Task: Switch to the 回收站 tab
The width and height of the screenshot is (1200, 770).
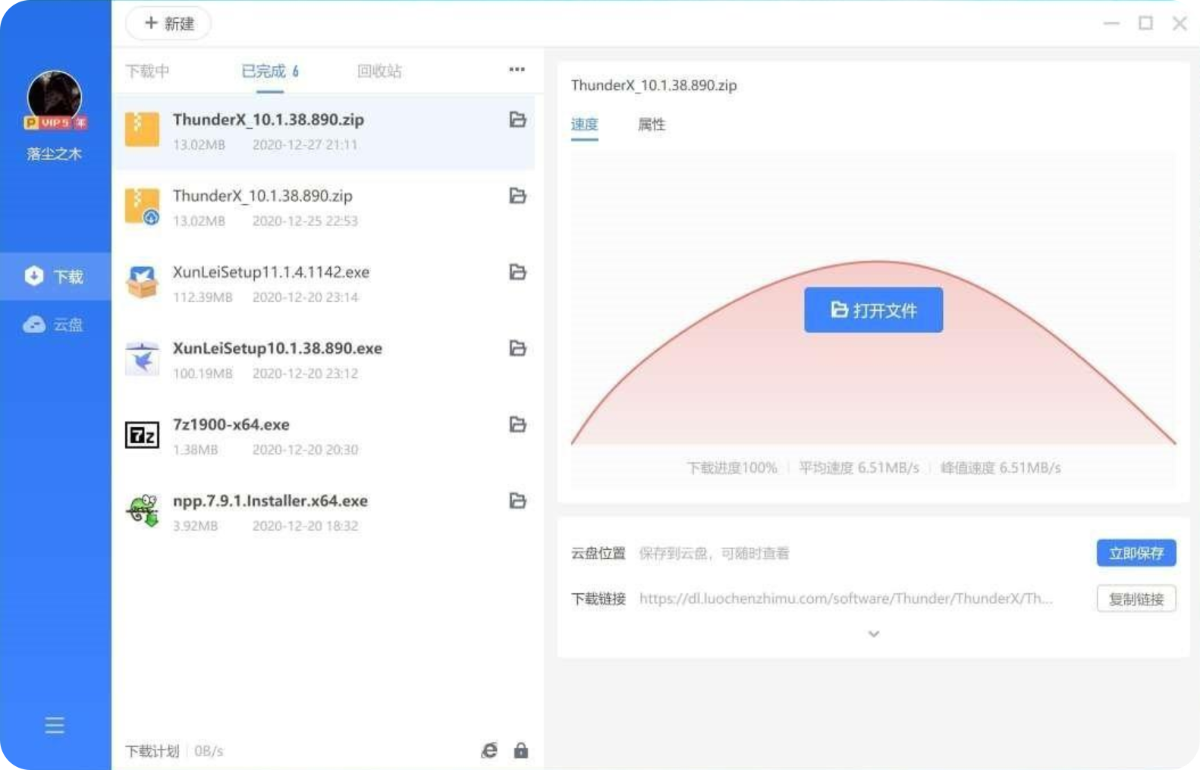Action: coord(379,71)
